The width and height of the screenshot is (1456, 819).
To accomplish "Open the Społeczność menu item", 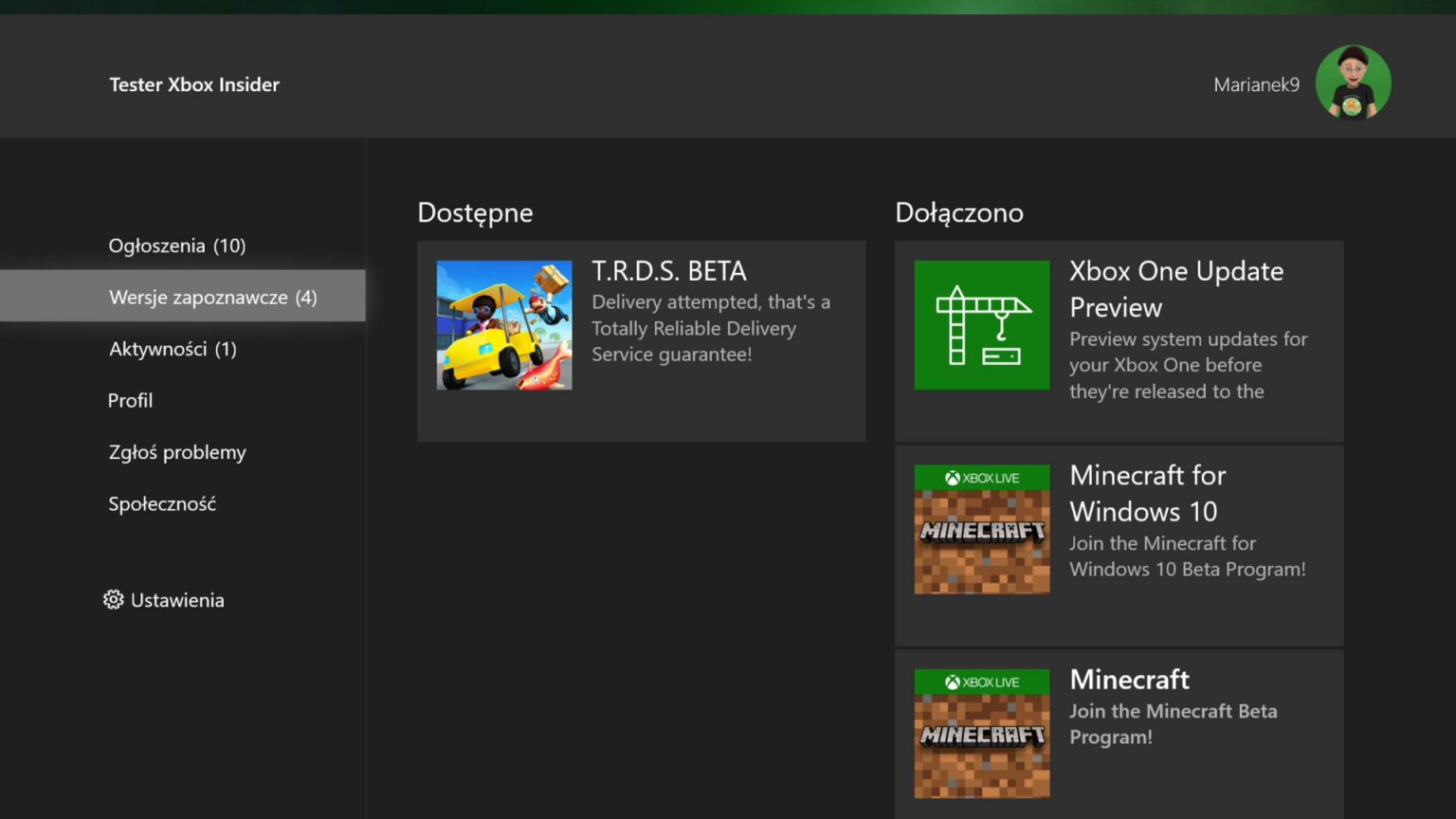I will [162, 503].
